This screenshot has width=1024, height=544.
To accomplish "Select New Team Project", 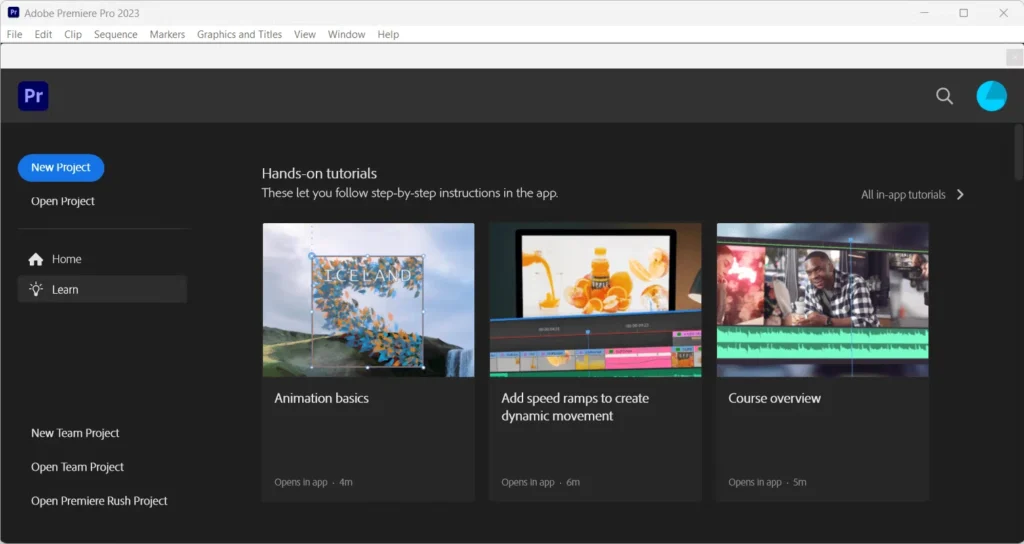I will click(75, 433).
